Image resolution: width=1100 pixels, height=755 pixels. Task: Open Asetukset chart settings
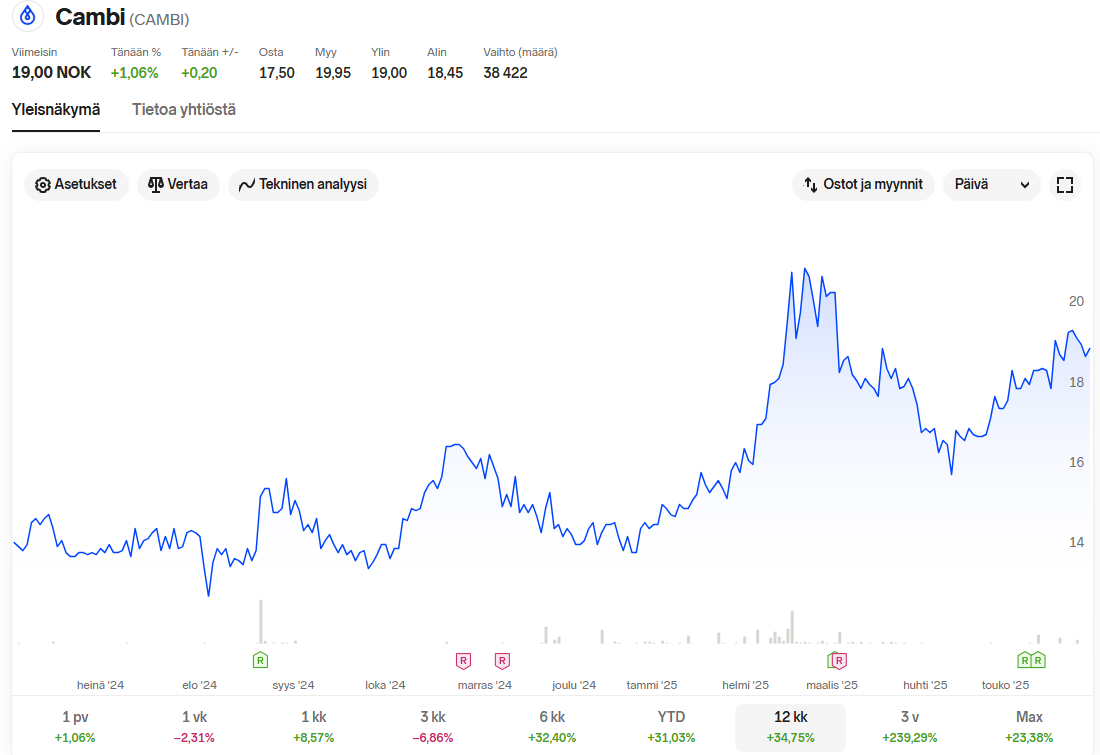tap(76, 185)
